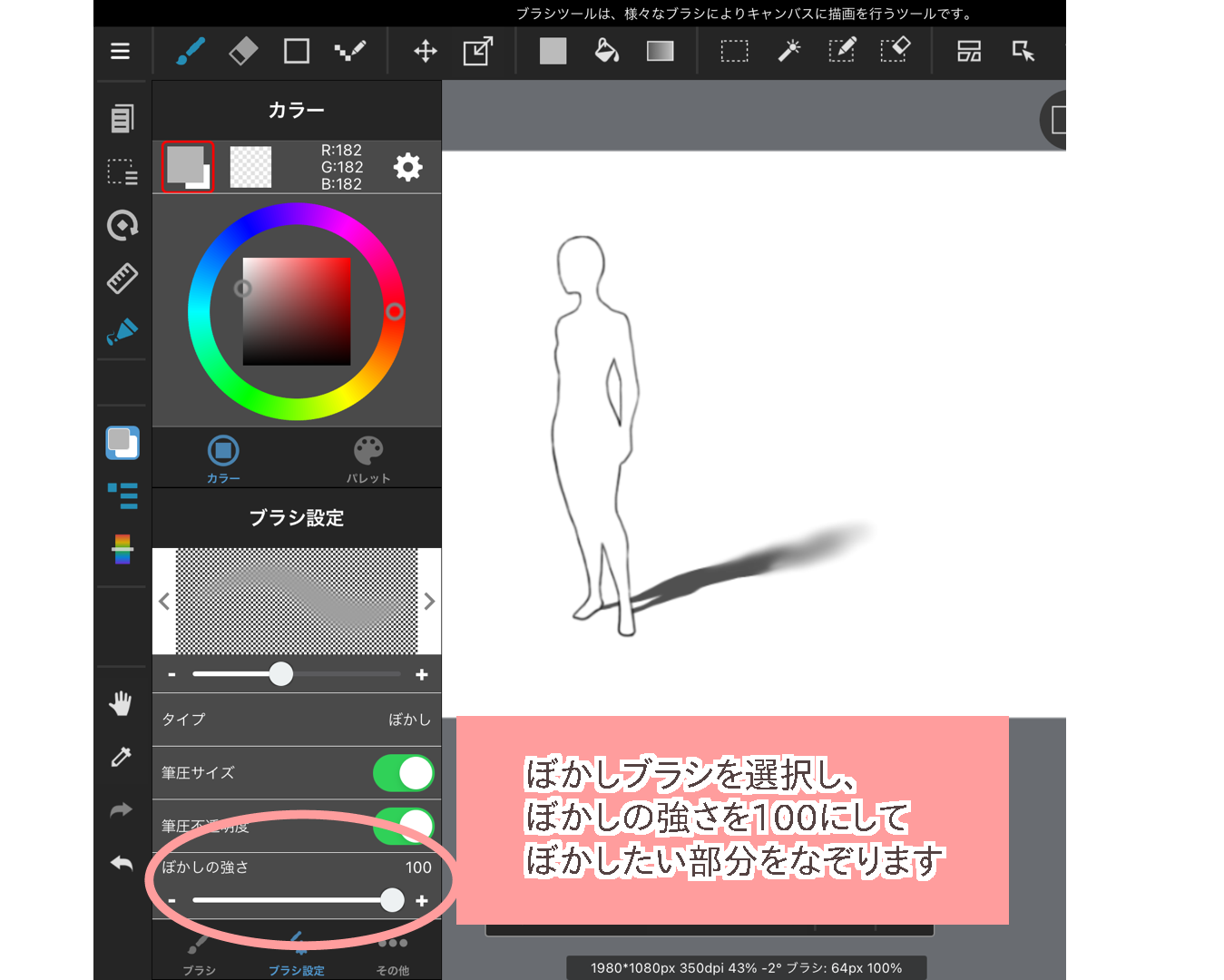Viewport: 1224px width, 980px height.
Task: Click the gray color square in top toolbar
Action: [553, 51]
